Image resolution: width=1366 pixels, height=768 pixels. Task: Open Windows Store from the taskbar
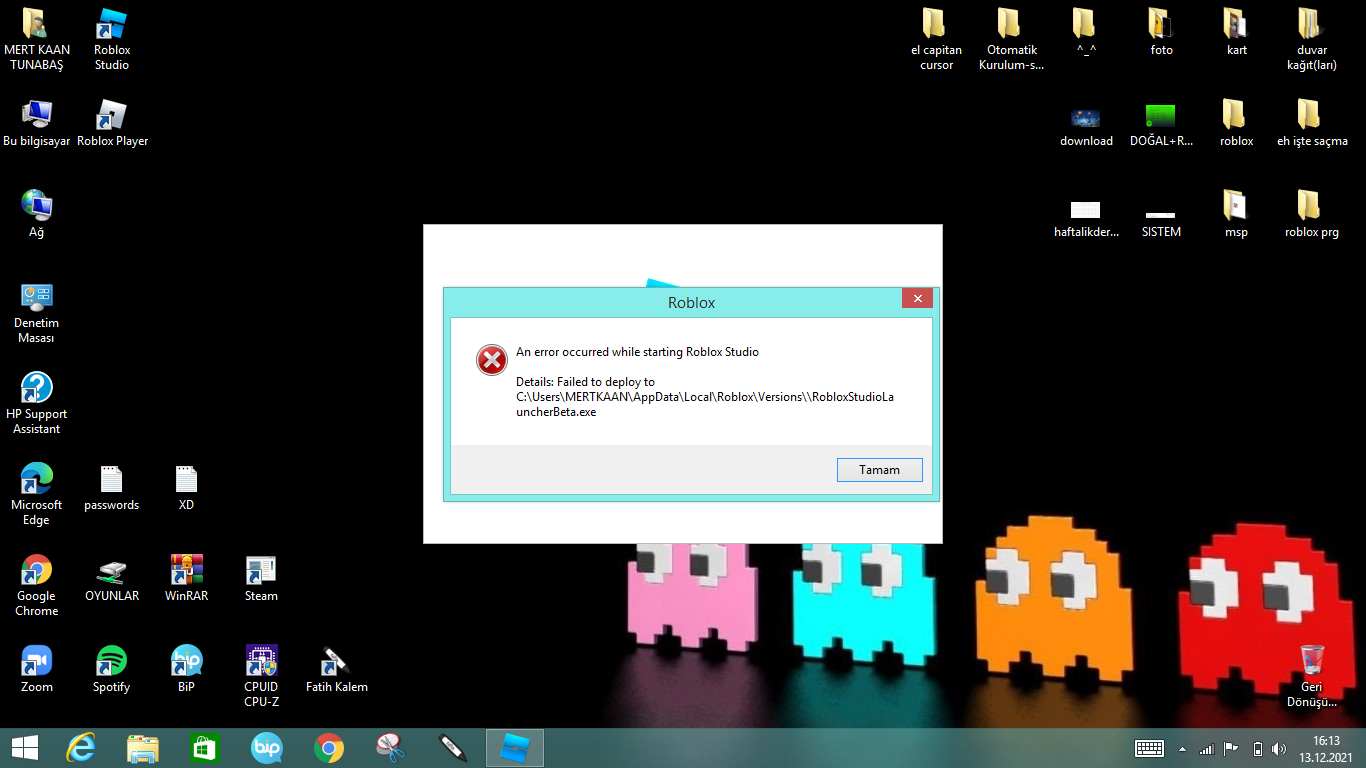(x=204, y=748)
